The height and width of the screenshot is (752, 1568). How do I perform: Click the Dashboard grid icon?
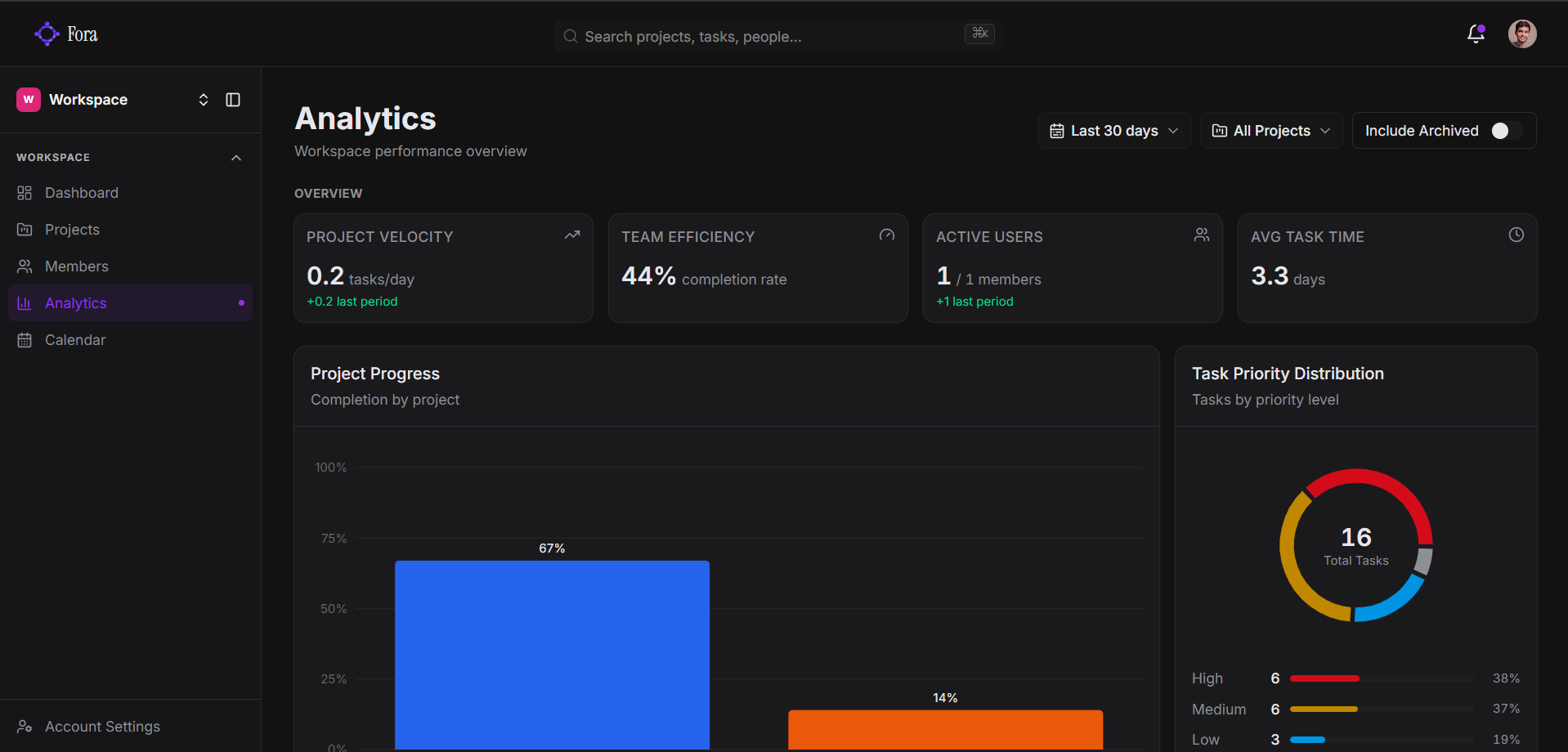tap(25, 193)
